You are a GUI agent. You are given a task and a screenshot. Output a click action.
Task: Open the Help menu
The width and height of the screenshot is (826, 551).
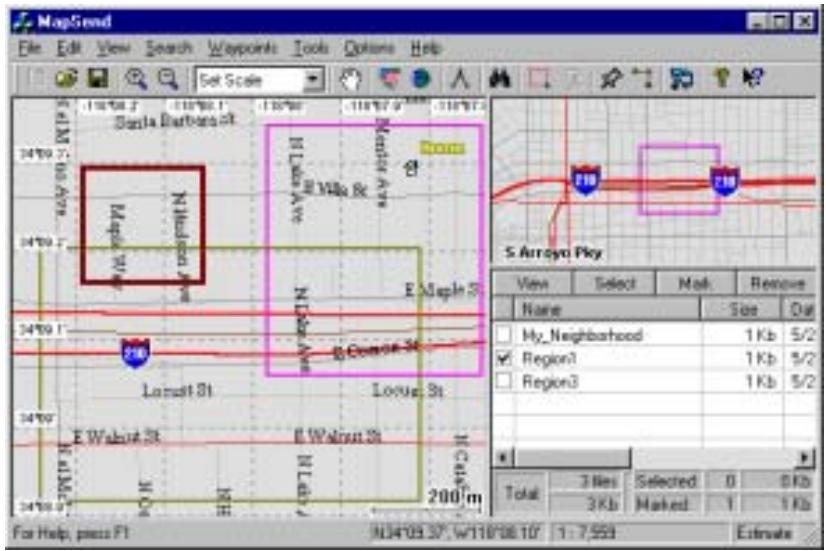426,48
